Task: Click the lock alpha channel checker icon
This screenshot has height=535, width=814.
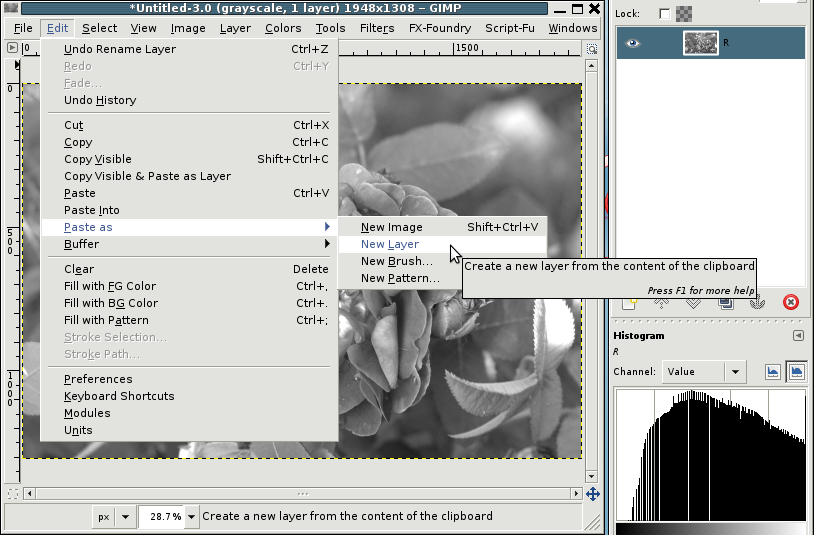Action: point(684,14)
